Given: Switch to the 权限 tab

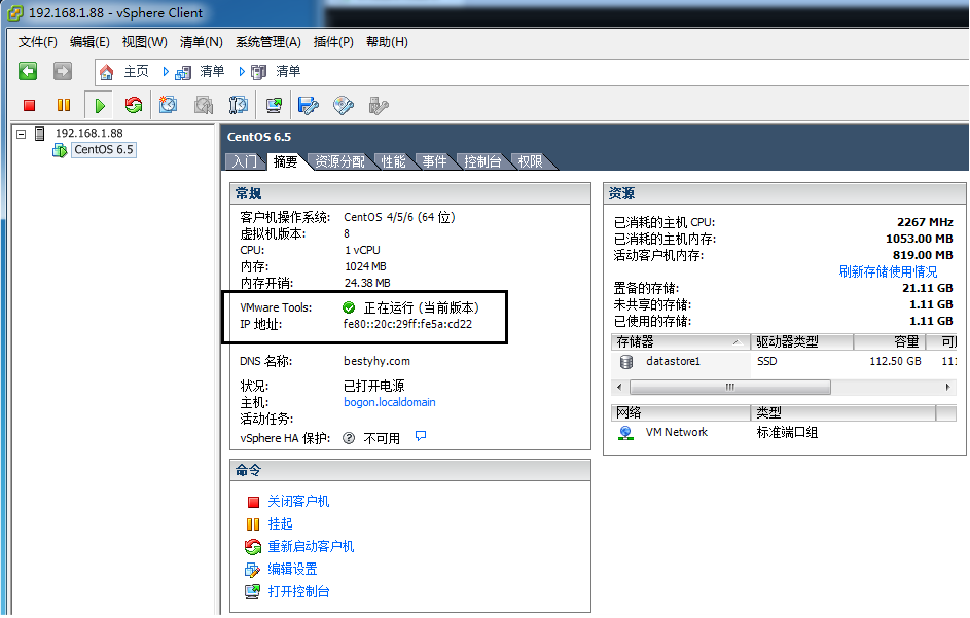Looking at the screenshot, I should point(530,161).
